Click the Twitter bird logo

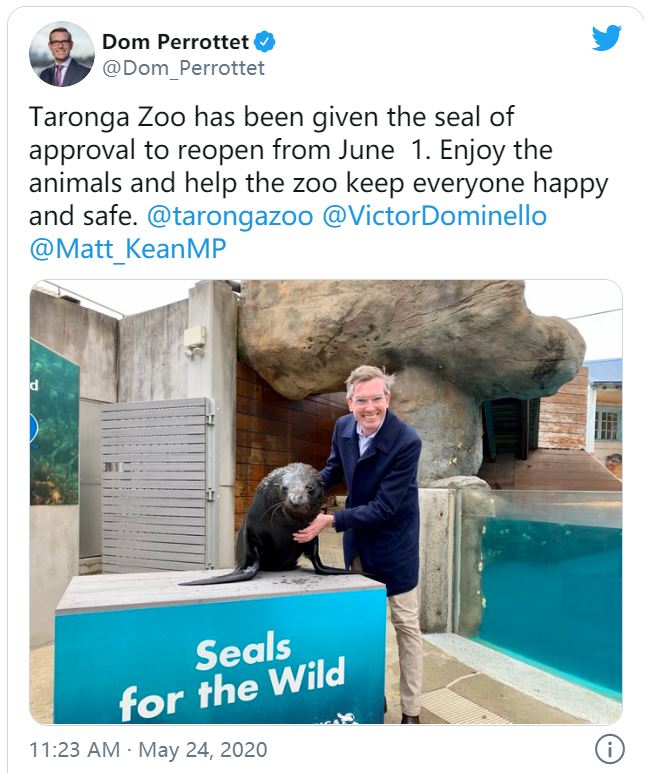tap(606, 38)
